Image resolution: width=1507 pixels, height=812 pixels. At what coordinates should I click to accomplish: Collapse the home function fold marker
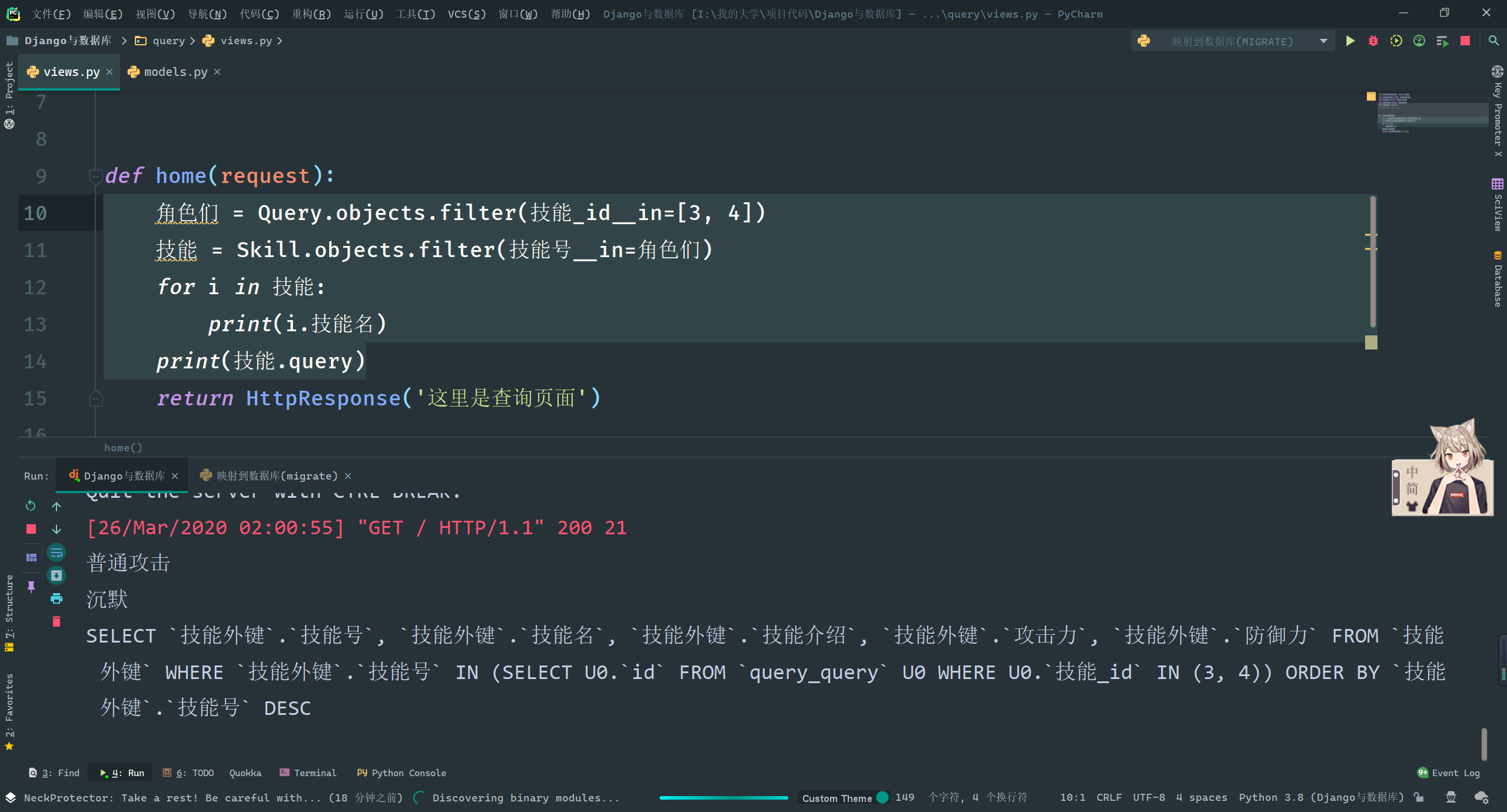(95, 176)
